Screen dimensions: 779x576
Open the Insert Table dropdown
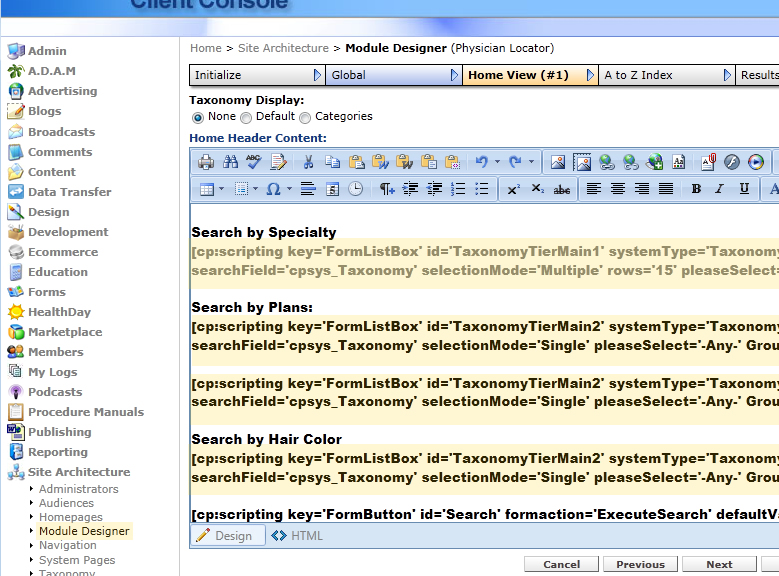[222, 189]
